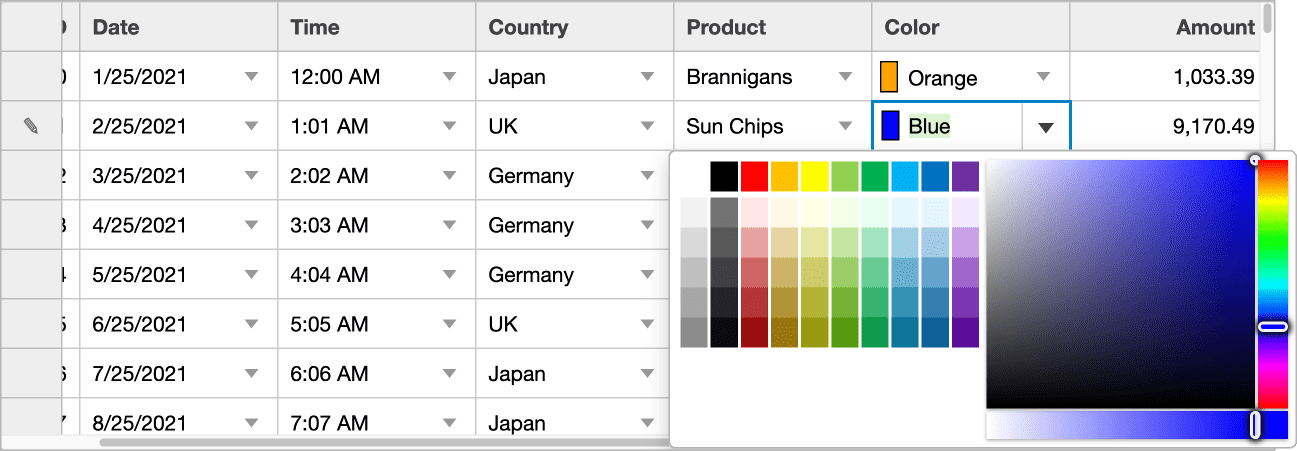Click the saturation-brightness gradient picker area
Viewport: 1297px width, 451px height.
coord(1120,284)
